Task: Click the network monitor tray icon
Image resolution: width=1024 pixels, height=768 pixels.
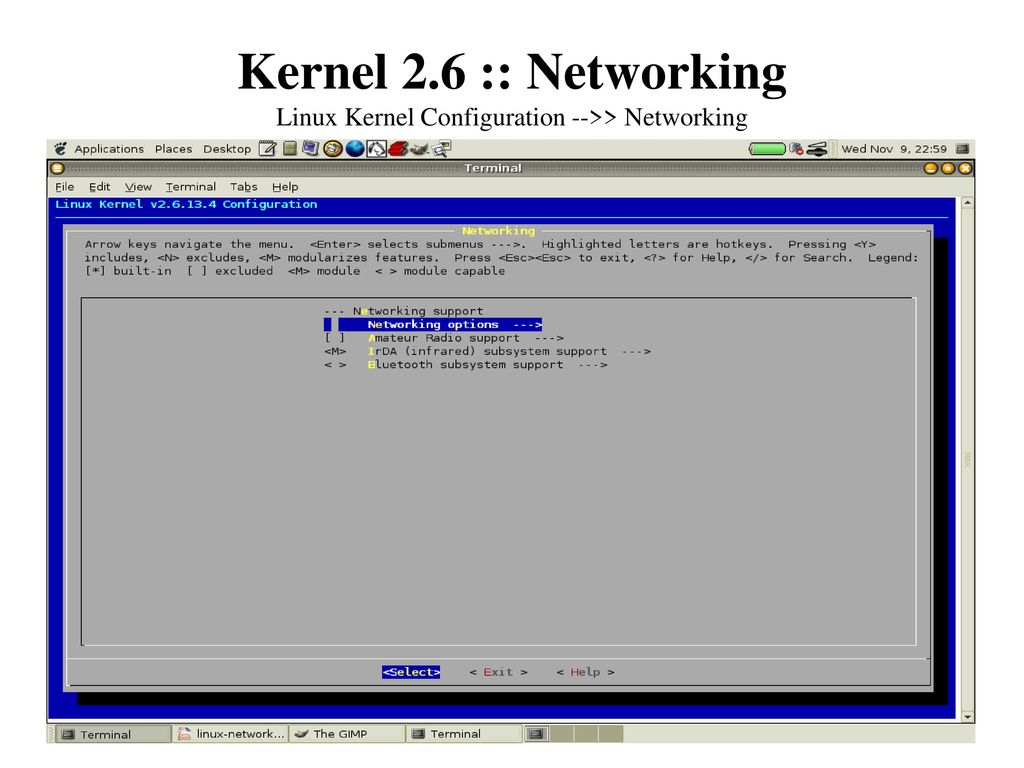Action: click(x=795, y=149)
